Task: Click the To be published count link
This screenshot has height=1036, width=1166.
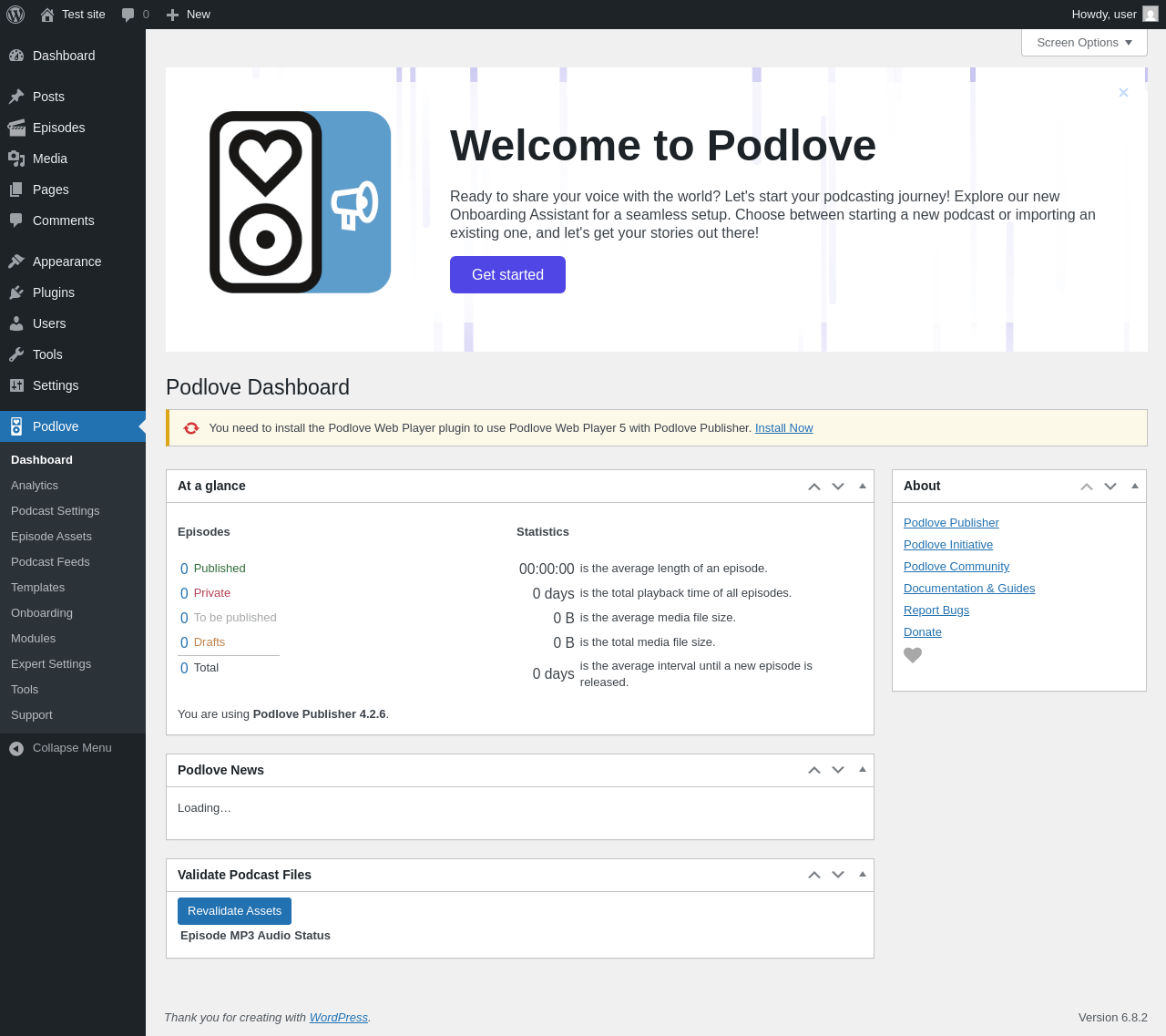Action: tap(184, 618)
